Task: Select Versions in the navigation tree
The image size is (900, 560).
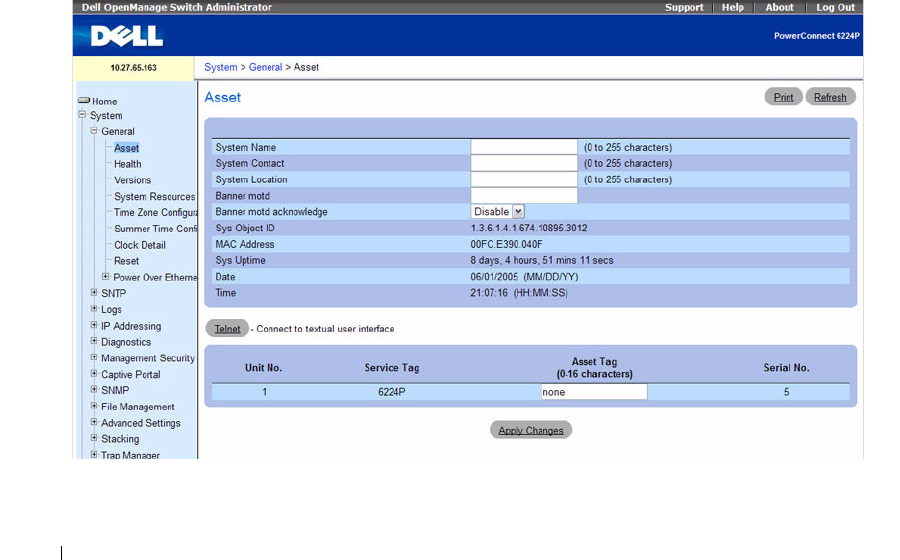Action: (x=132, y=180)
